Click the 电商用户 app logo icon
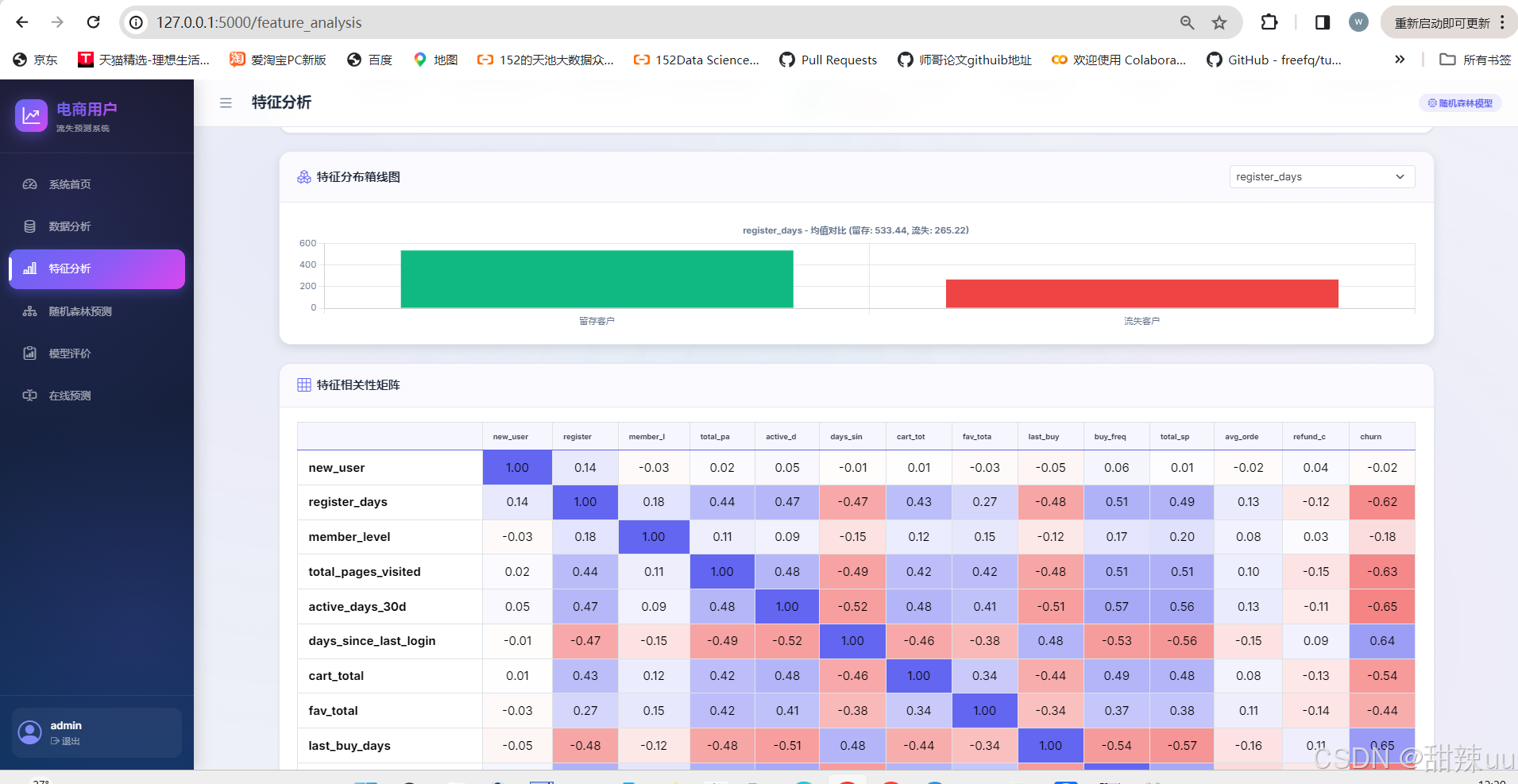1518x784 pixels. (31, 116)
